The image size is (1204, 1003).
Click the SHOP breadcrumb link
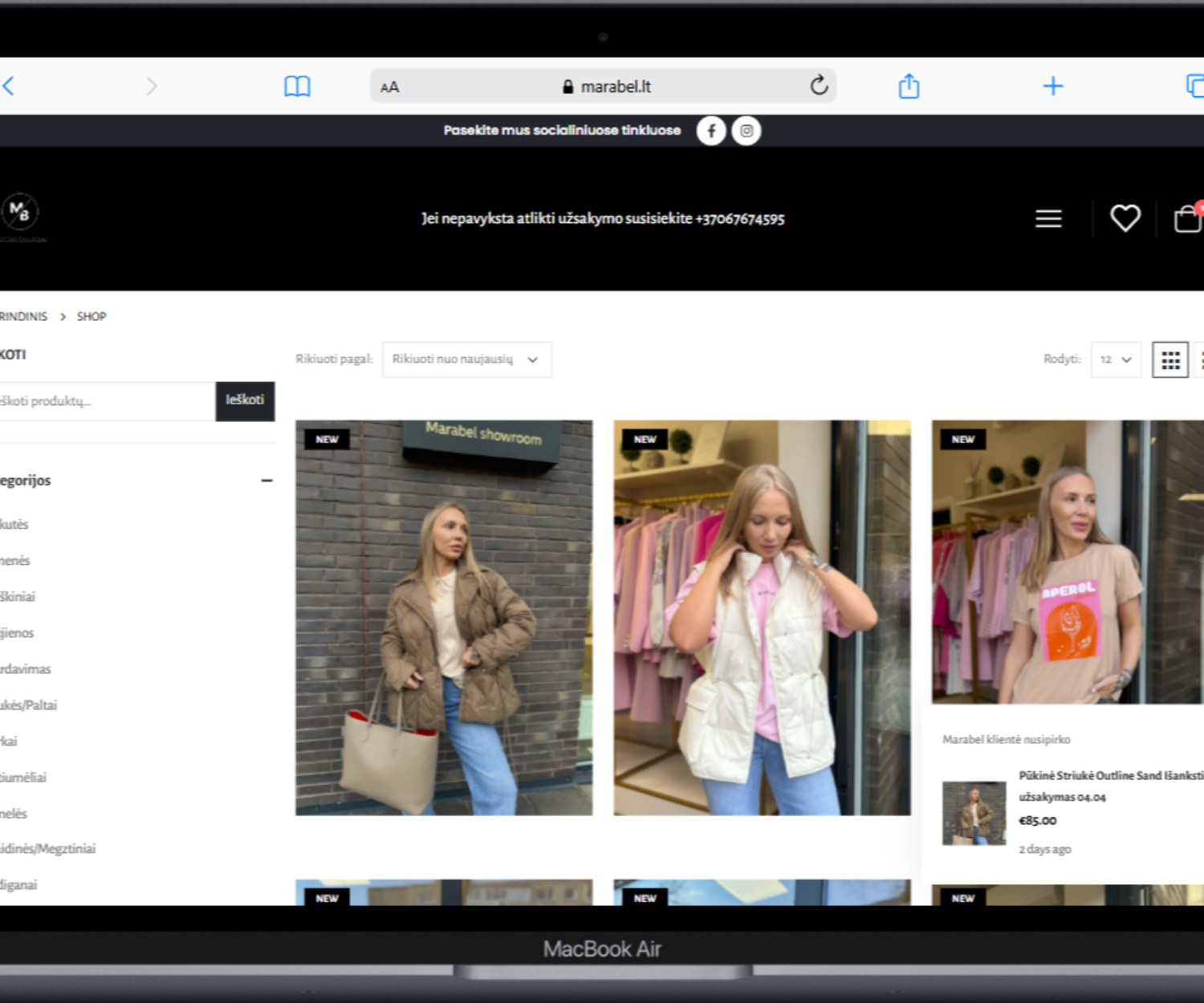click(x=92, y=316)
